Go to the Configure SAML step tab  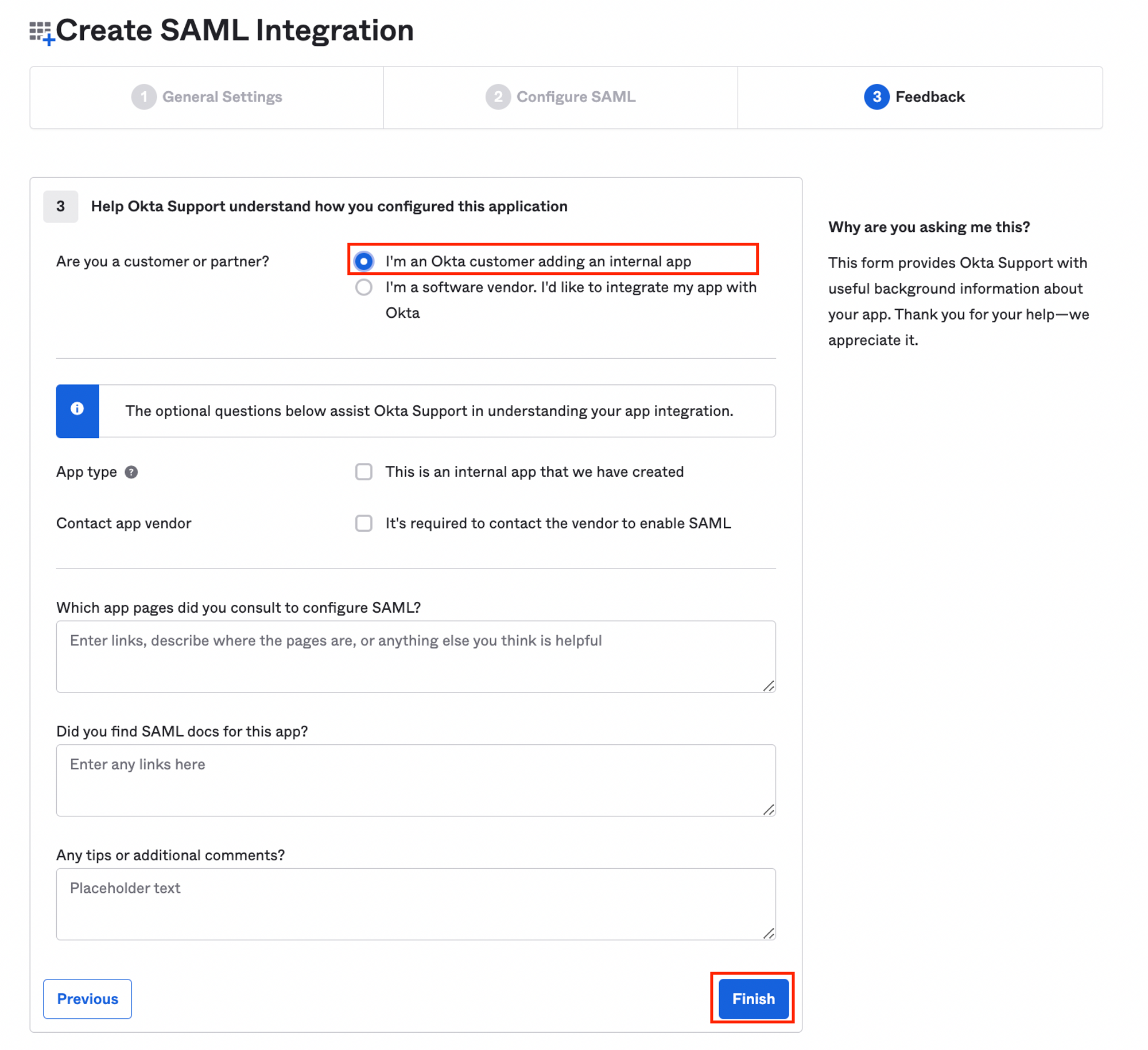tap(561, 98)
